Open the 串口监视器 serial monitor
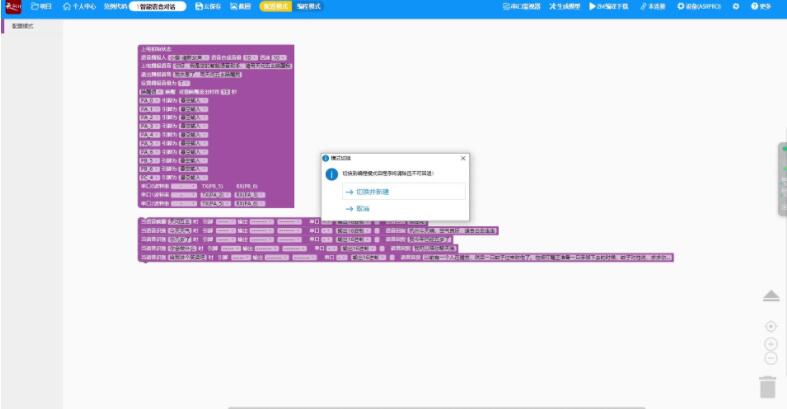Screen dimensions: 787x409 [x=522, y=7]
